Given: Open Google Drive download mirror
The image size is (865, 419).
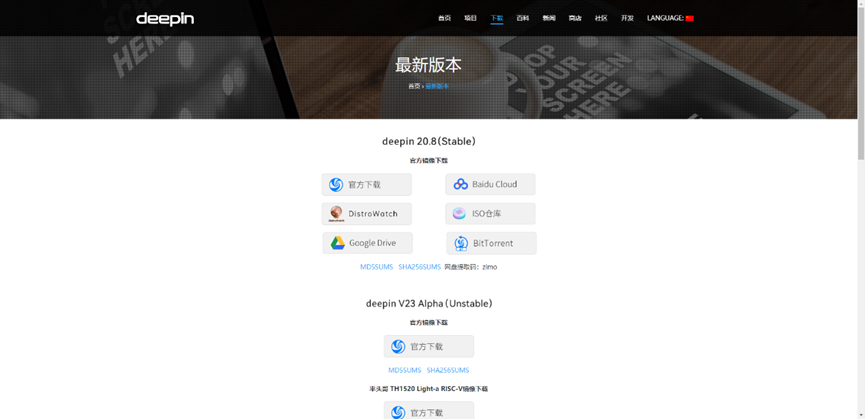Looking at the screenshot, I should click(367, 243).
